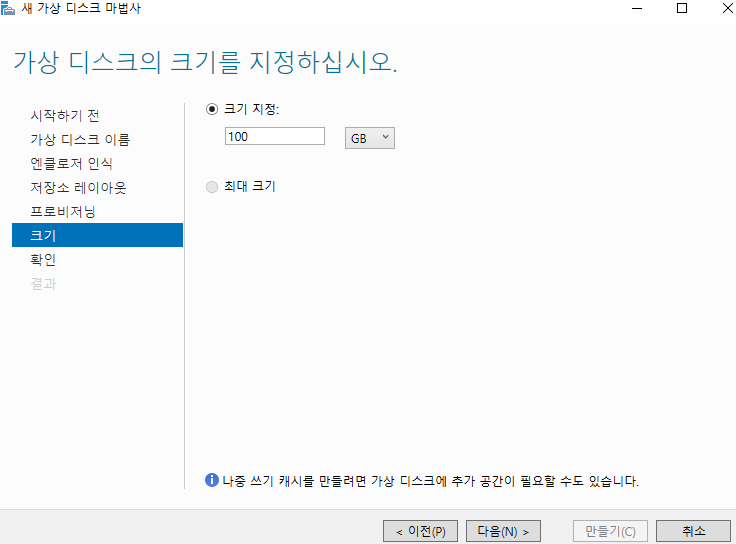Select the highlighted 크기 step
This screenshot has width=736, height=544.
(97, 235)
